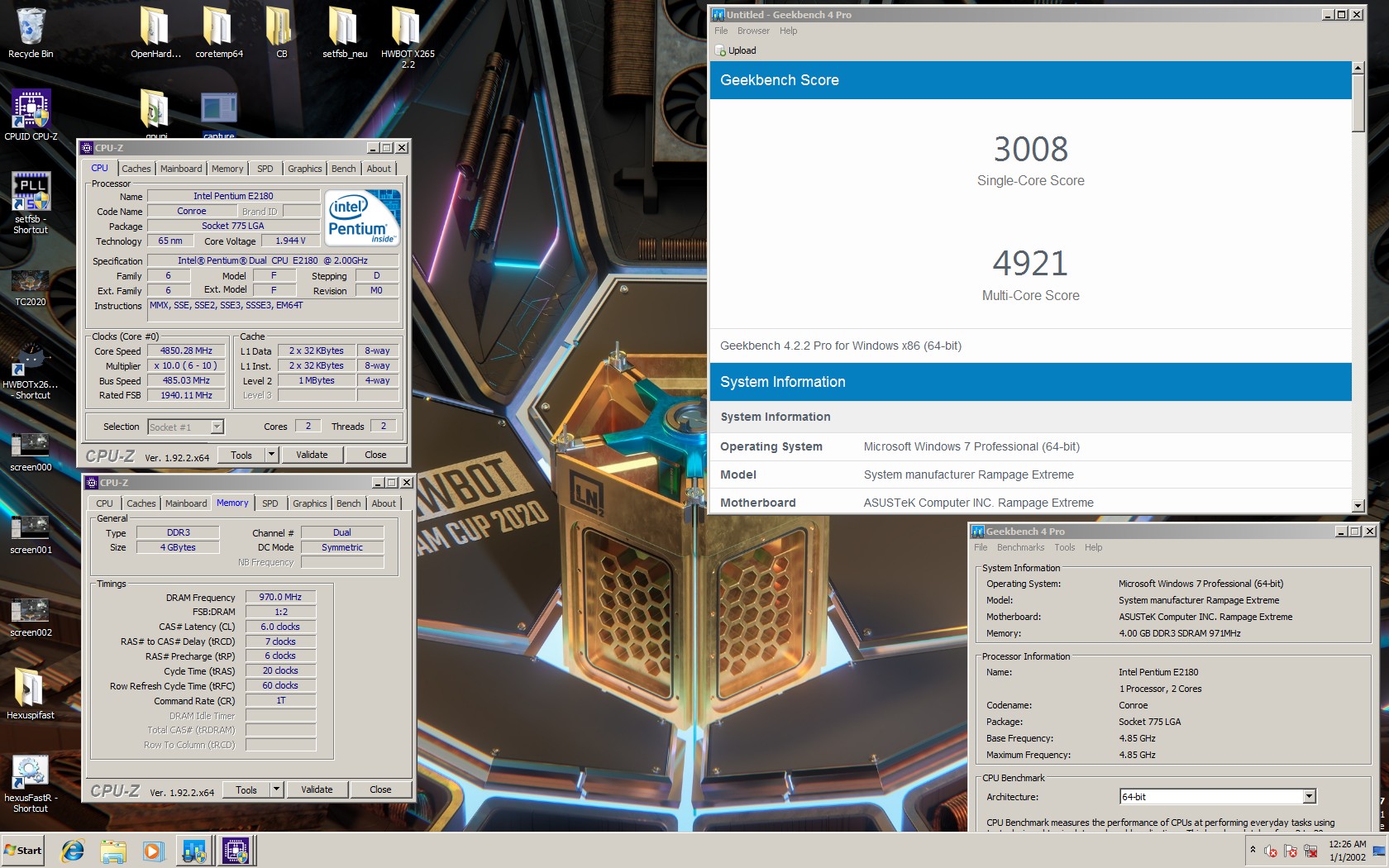Open the coretemp64 folder icon

point(218,33)
